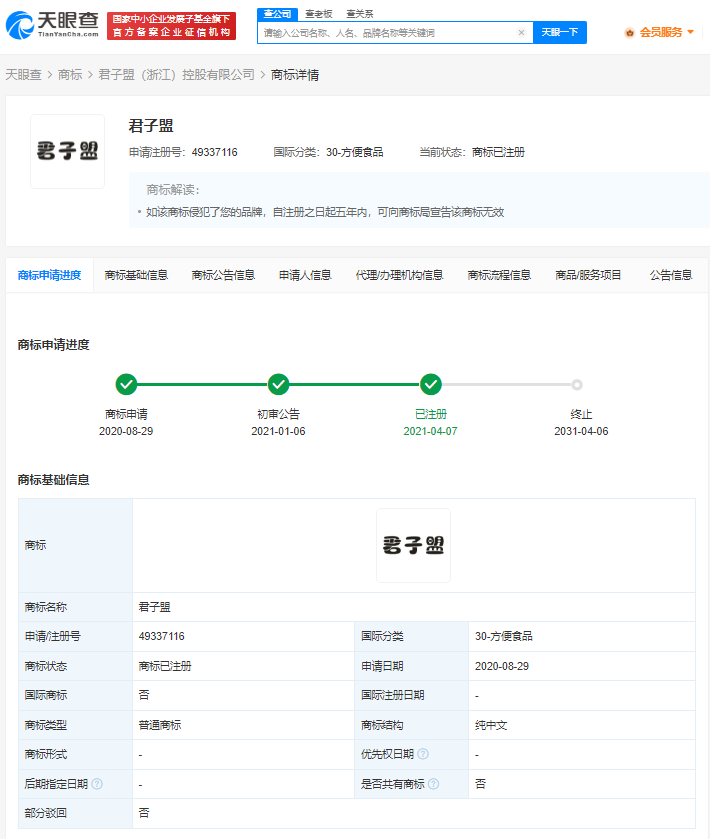Click help icon next to 优先权日期
The height and width of the screenshot is (839, 710).
click(423, 754)
